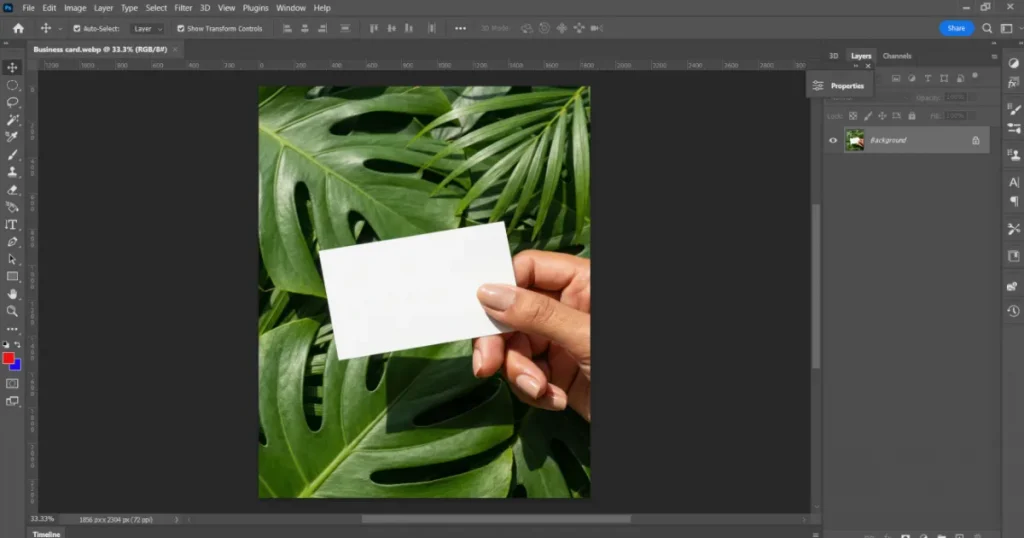Select the Zoom tool
This screenshot has height=538, width=1024.
12,311
